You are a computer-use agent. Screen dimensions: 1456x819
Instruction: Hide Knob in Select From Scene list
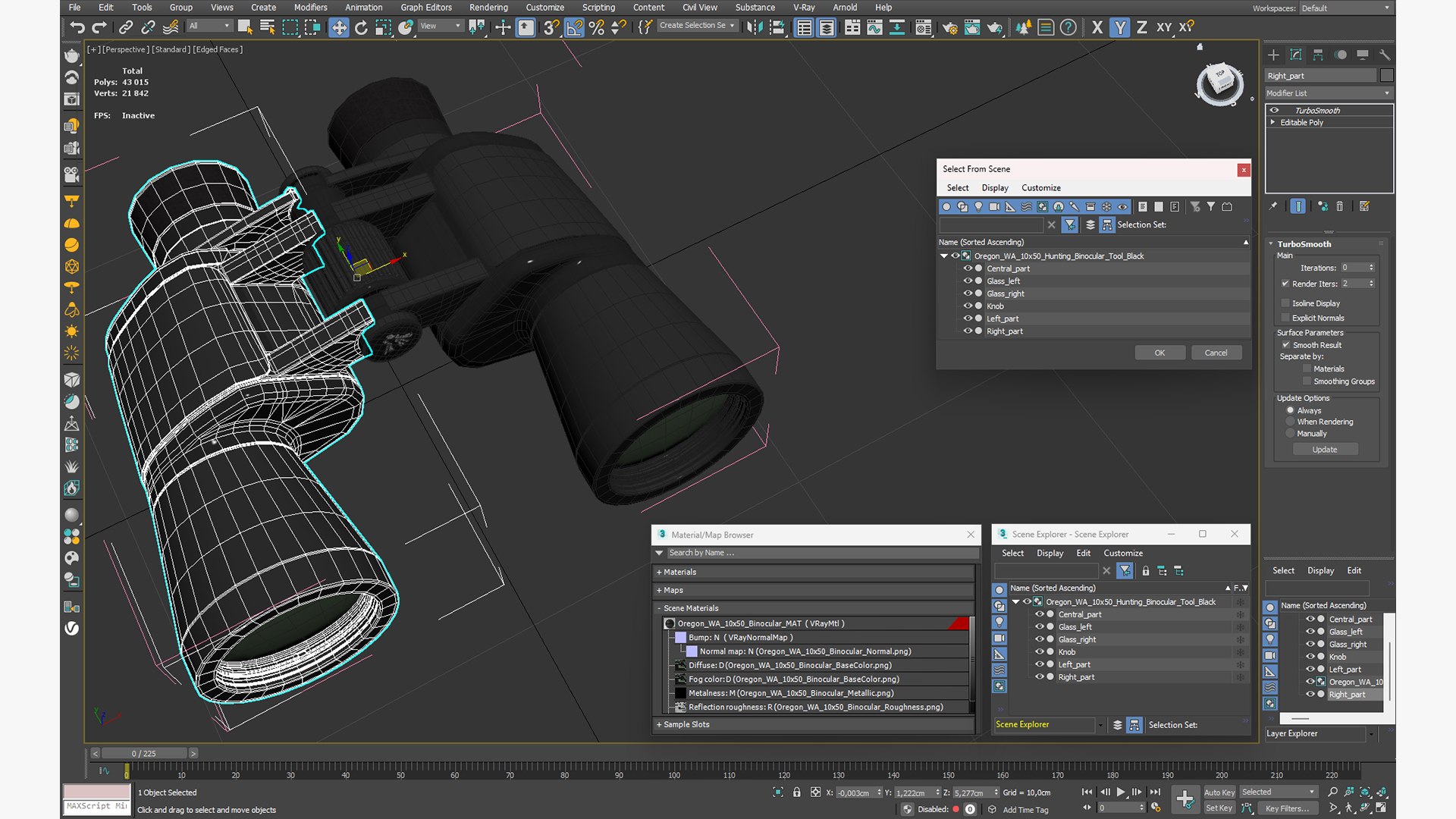968,306
